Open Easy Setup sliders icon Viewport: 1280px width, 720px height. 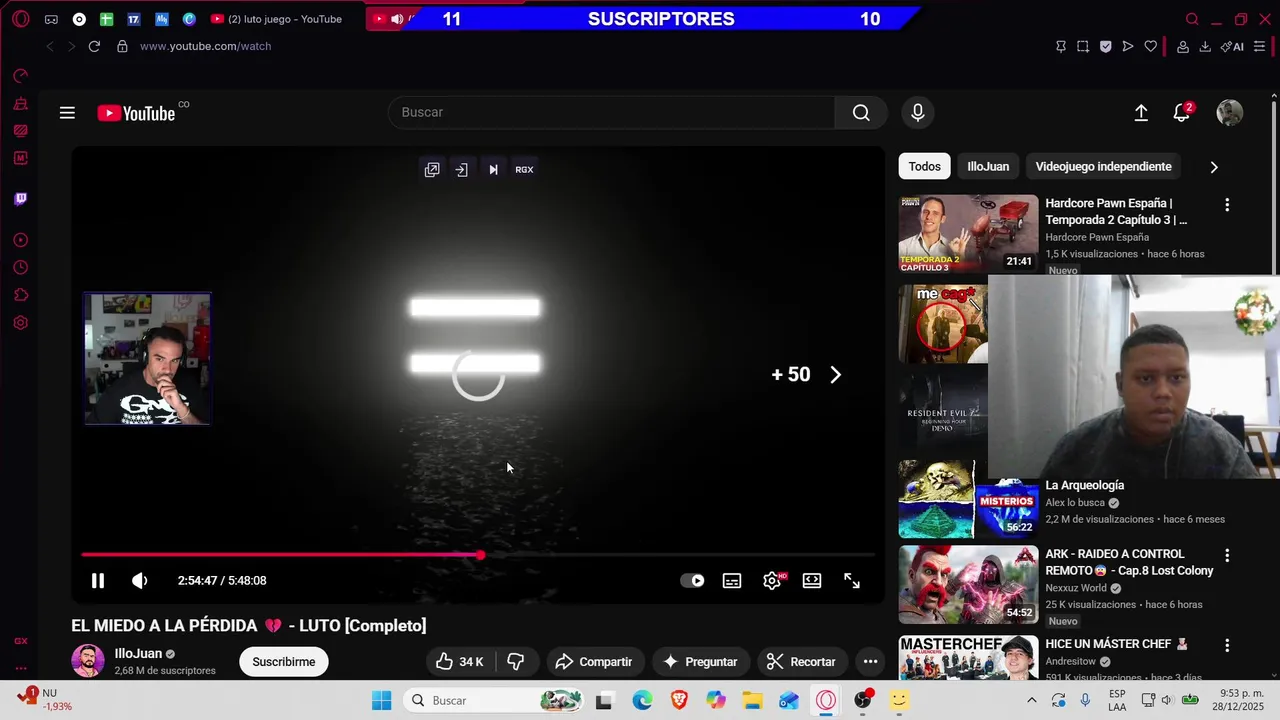(x=1259, y=46)
